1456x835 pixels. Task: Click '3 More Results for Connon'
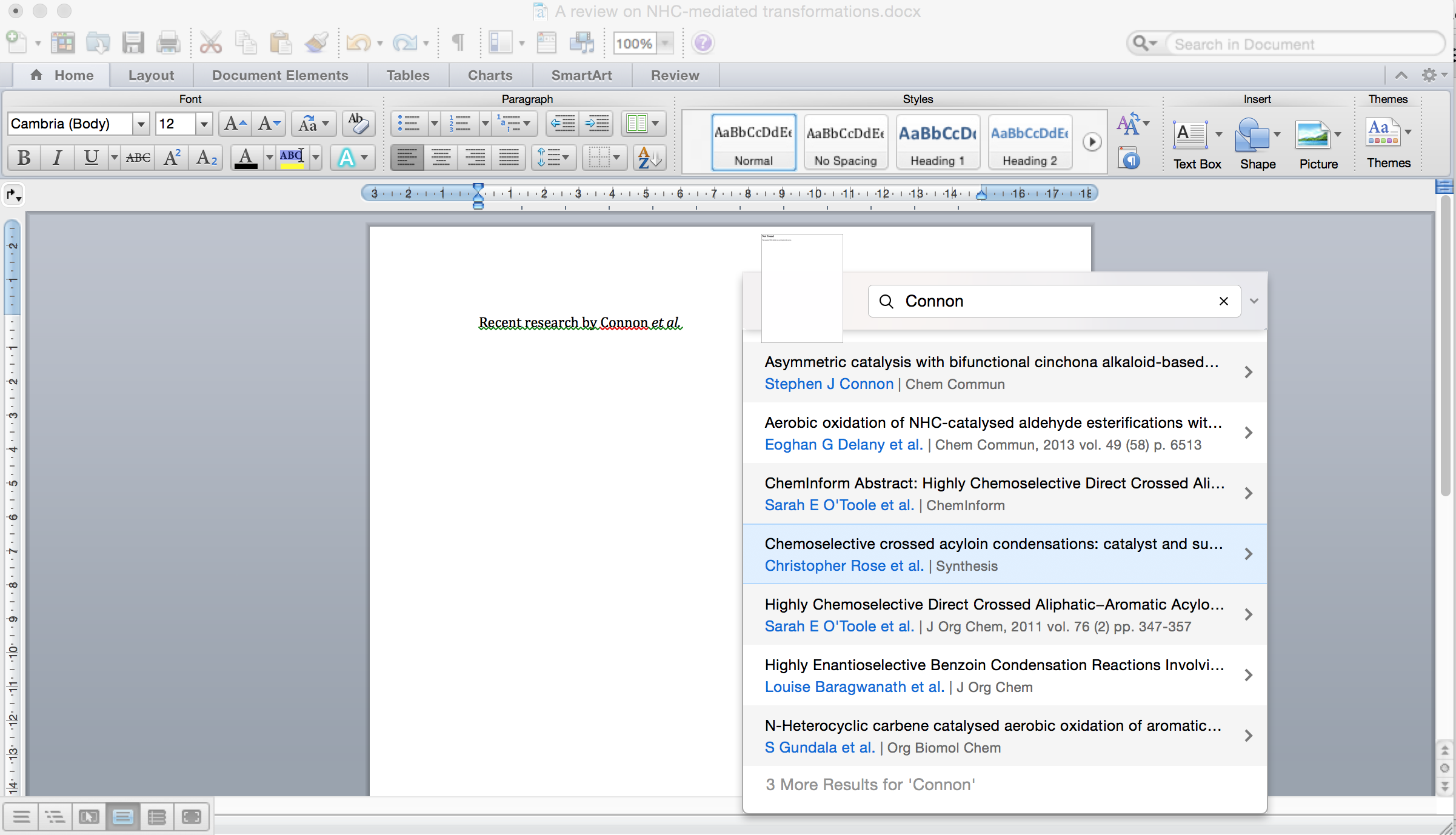coord(870,785)
